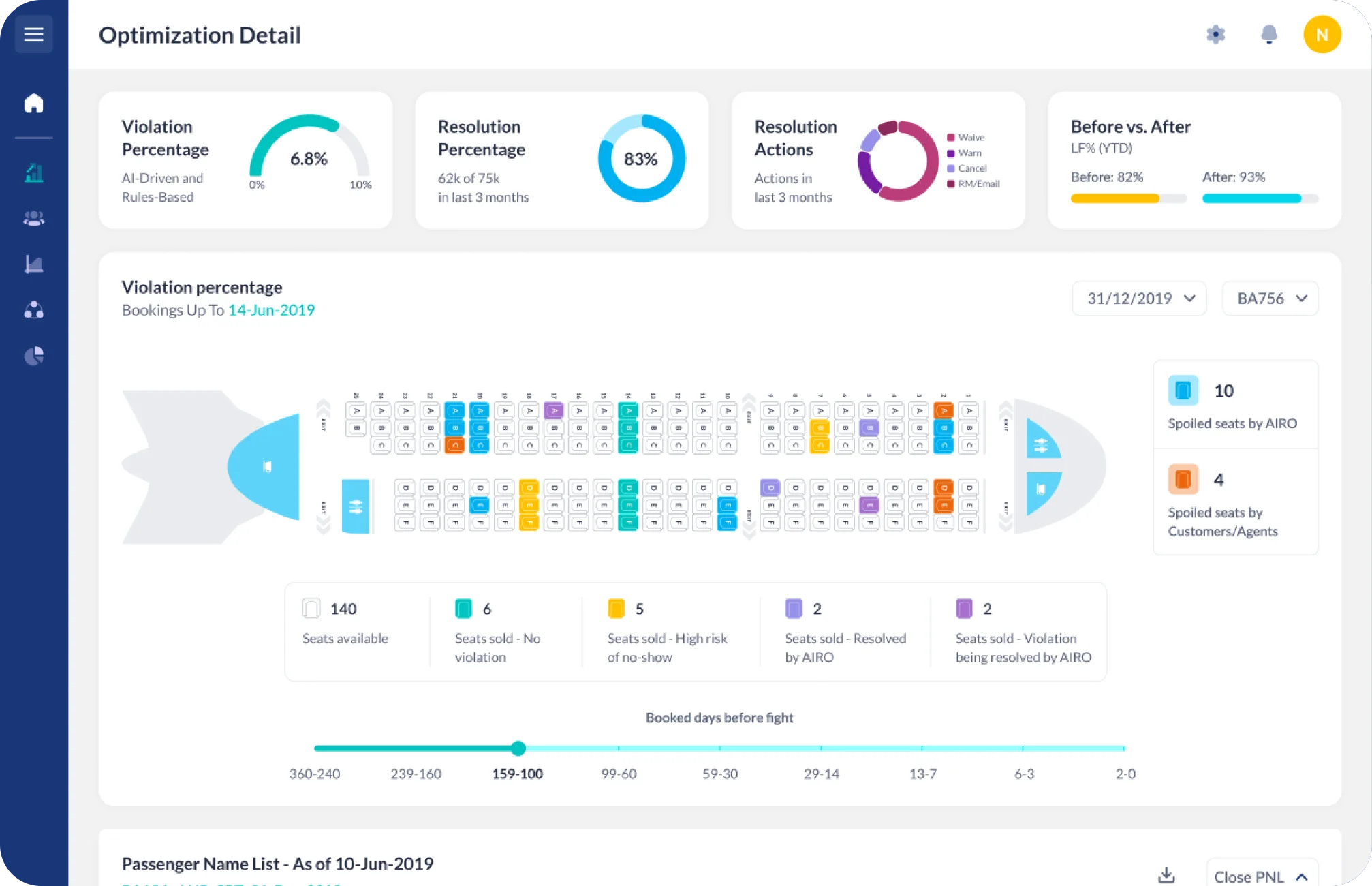Open the pie chart sidebar icon
The image size is (1372, 886).
click(34, 355)
